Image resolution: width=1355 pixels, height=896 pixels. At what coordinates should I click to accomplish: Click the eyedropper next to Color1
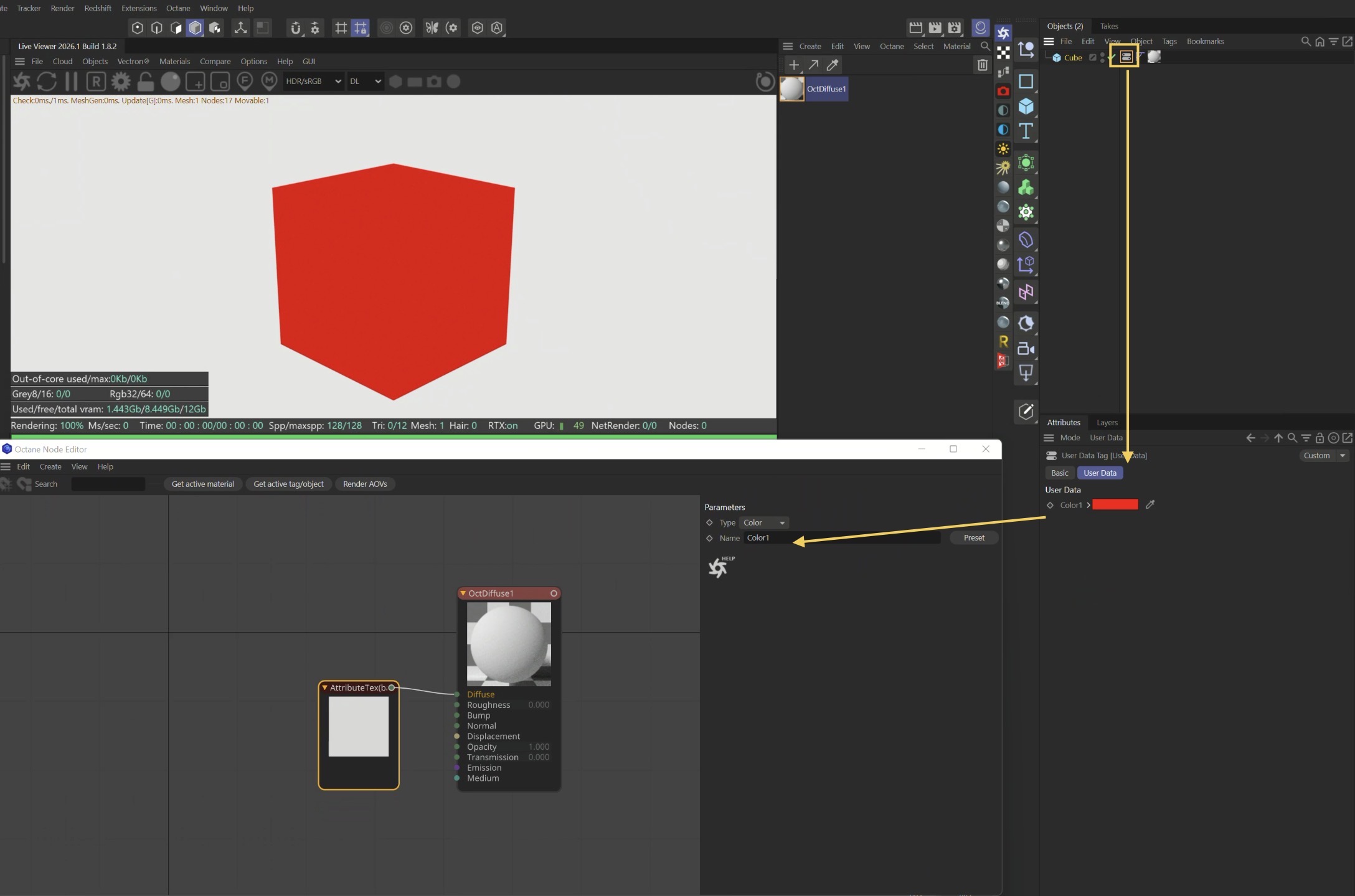[x=1150, y=505]
